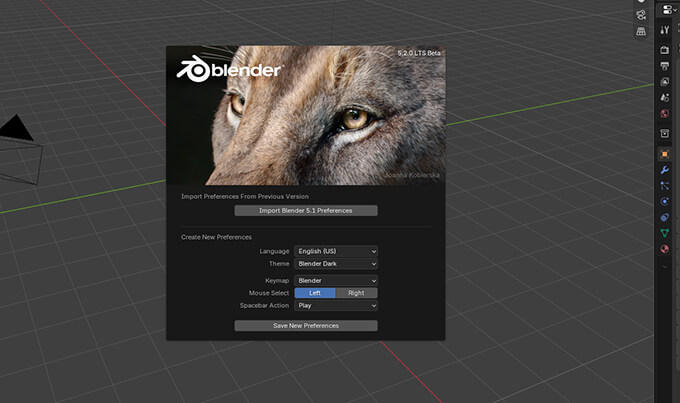Toggle camera view in the viewport

click(x=641, y=15)
